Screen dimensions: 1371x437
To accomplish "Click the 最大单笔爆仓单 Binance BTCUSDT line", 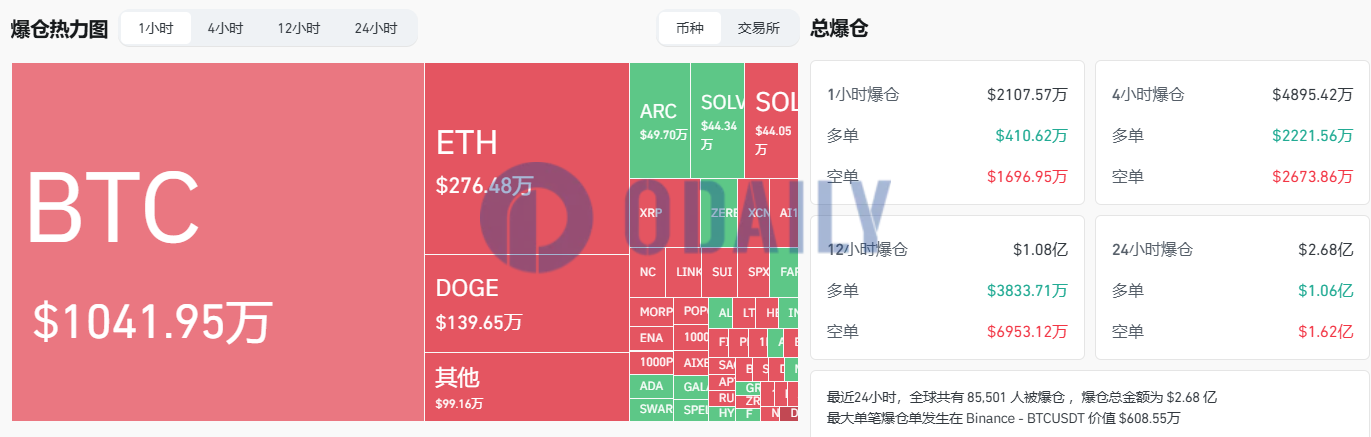I will (1004, 418).
